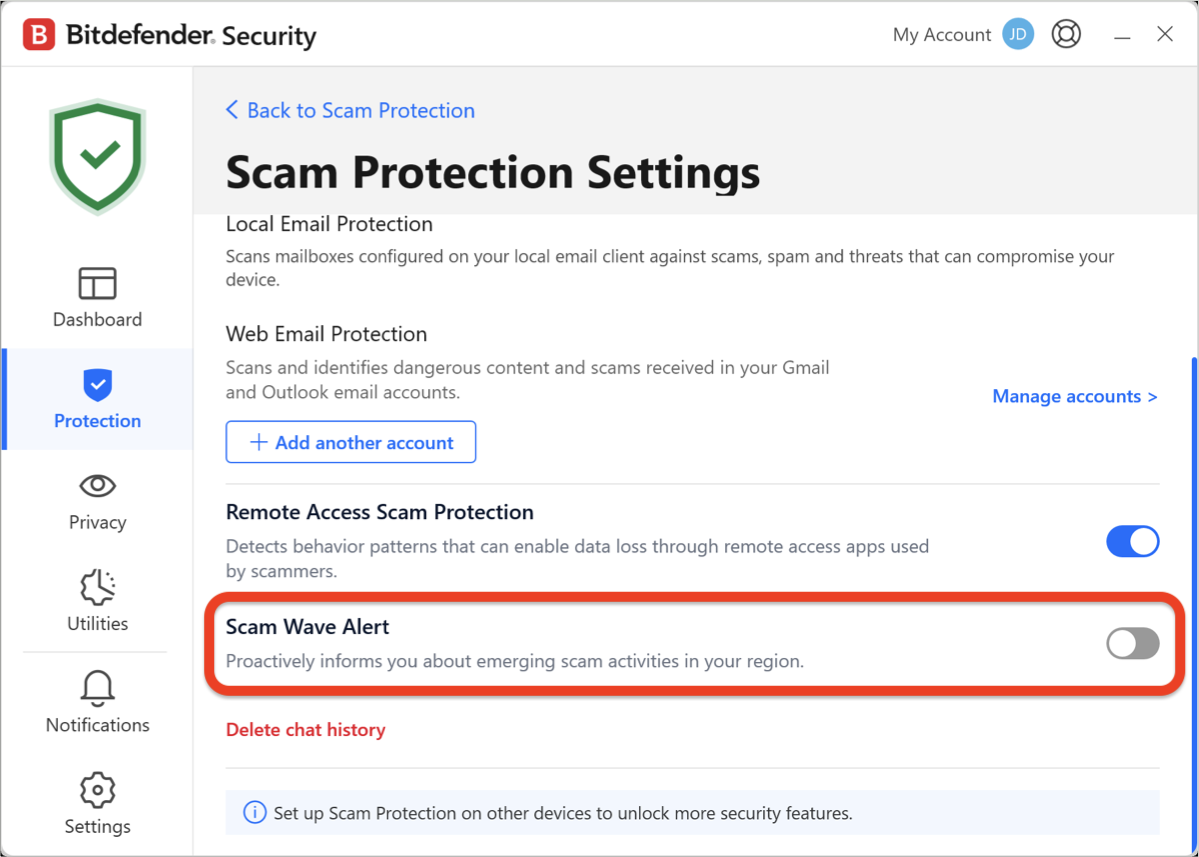Open Notifications via the bell icon
The width and height of the screenshot is (1199, 857).
click(x=97, y=688)
